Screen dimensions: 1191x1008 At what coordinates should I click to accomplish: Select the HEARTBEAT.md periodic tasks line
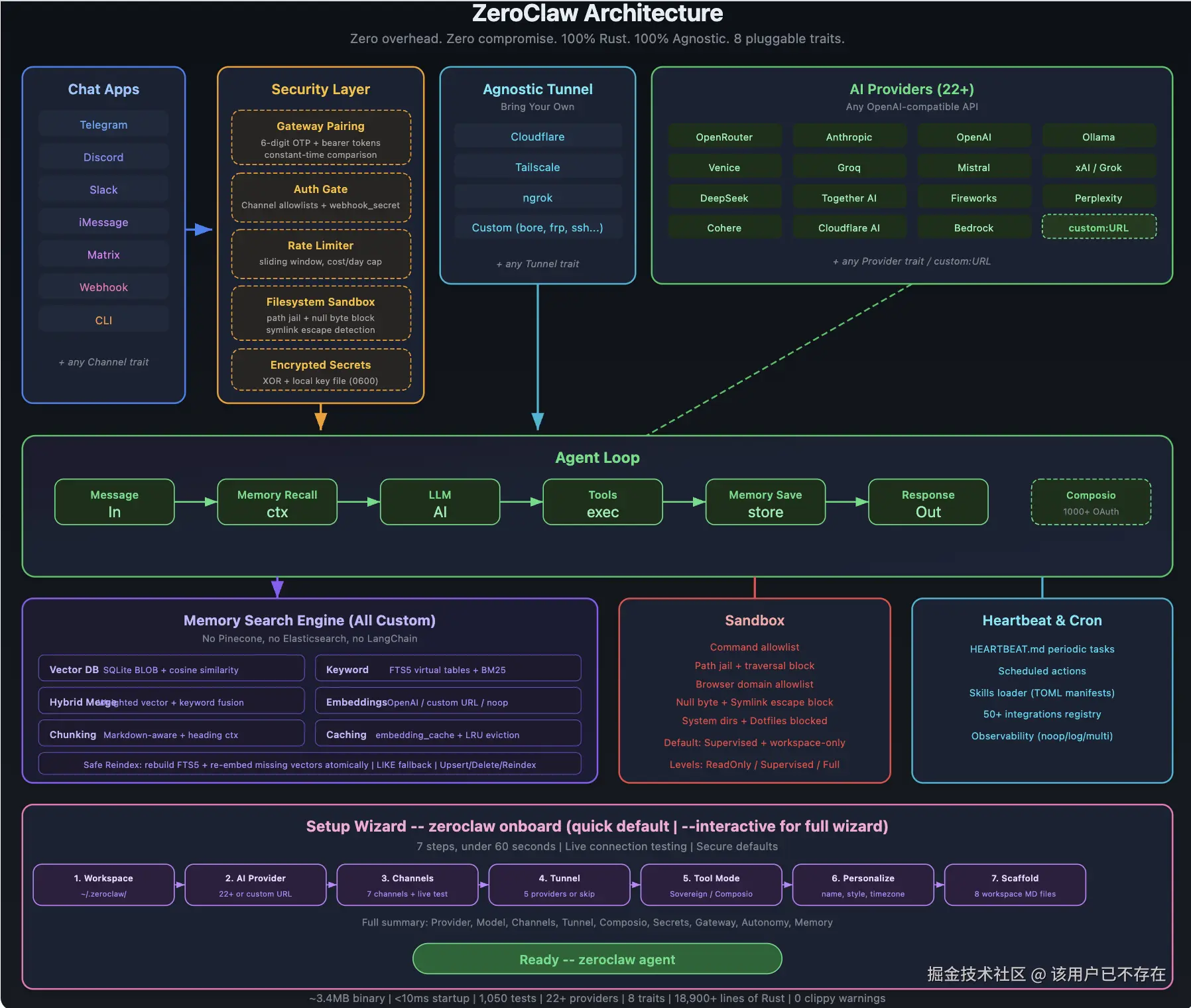pyautogui.click(x=1042, y=649)
